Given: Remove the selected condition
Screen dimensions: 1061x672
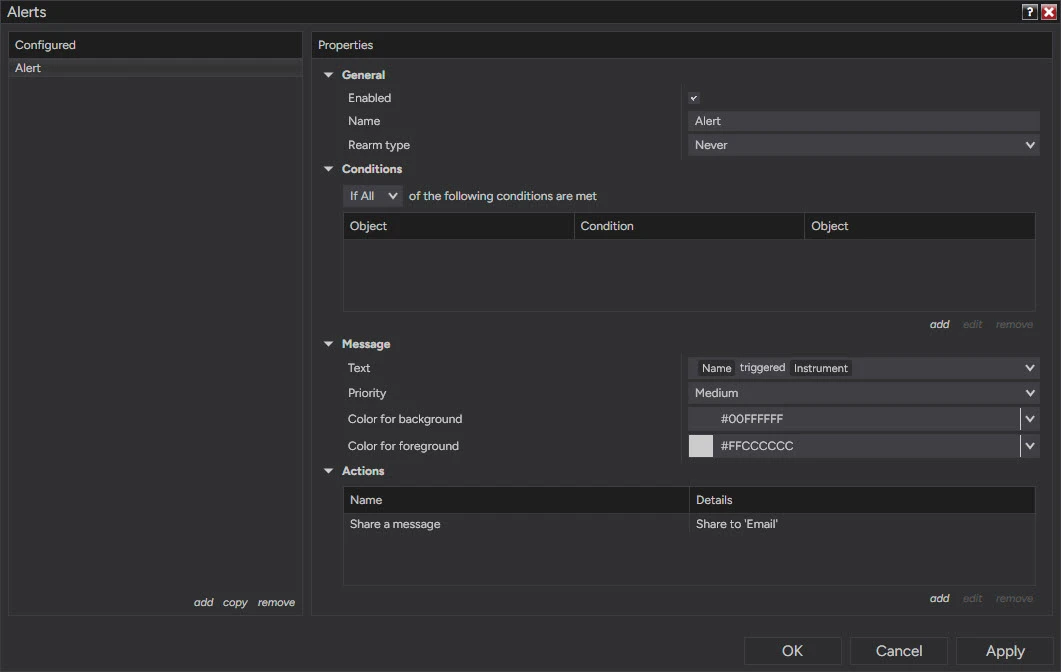Looking at the screenshot, I should [x=1014, y=324].
